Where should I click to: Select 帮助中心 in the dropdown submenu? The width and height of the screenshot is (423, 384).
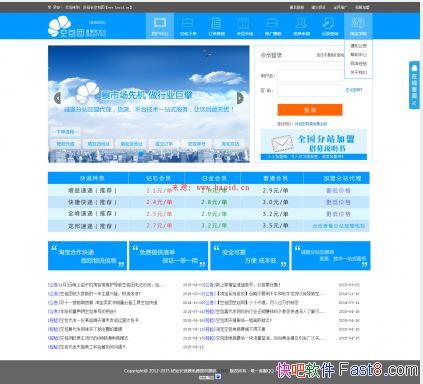tap(358, 54)
